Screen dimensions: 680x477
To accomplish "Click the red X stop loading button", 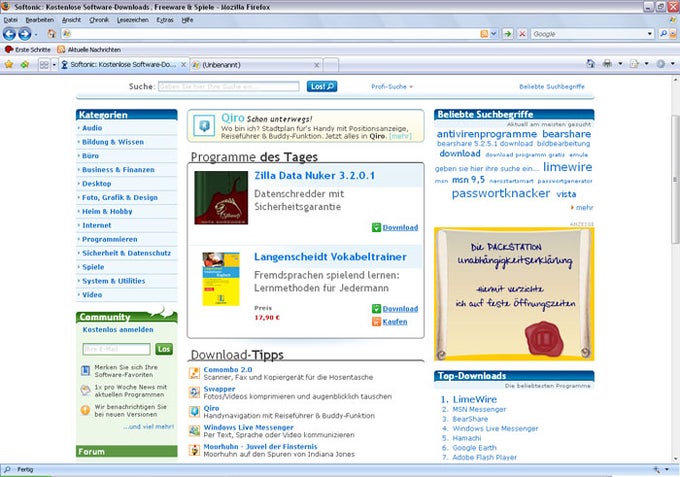I will coord(522,34).
